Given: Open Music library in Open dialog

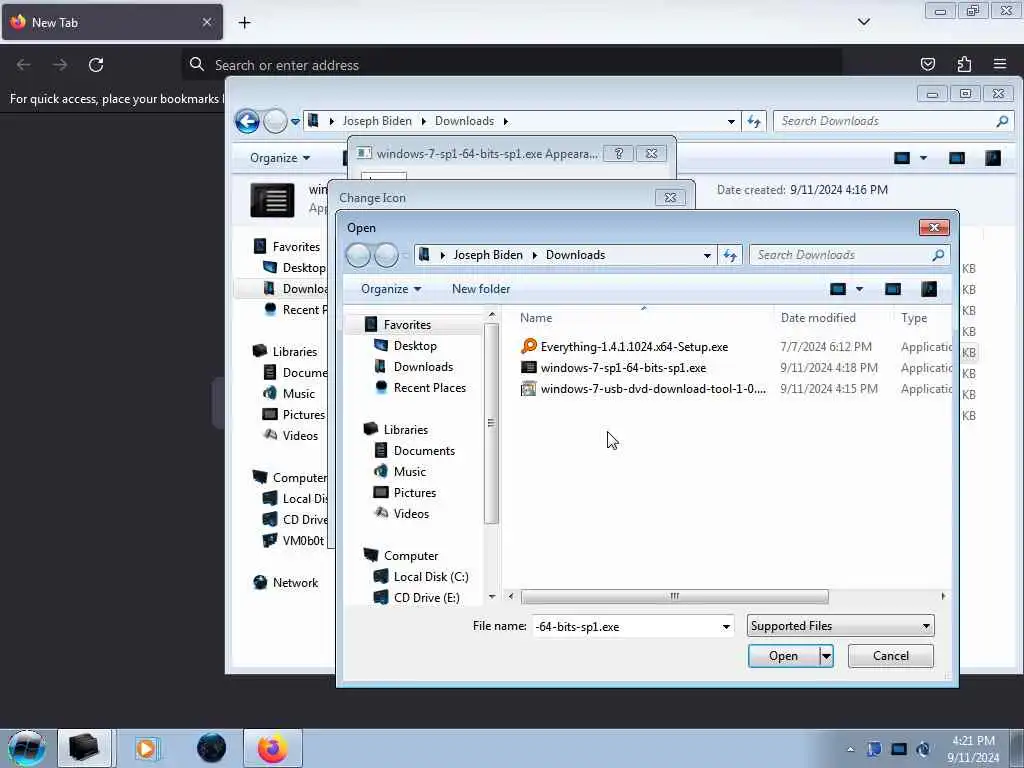Looking at the screenshot, I should point(409,472).
